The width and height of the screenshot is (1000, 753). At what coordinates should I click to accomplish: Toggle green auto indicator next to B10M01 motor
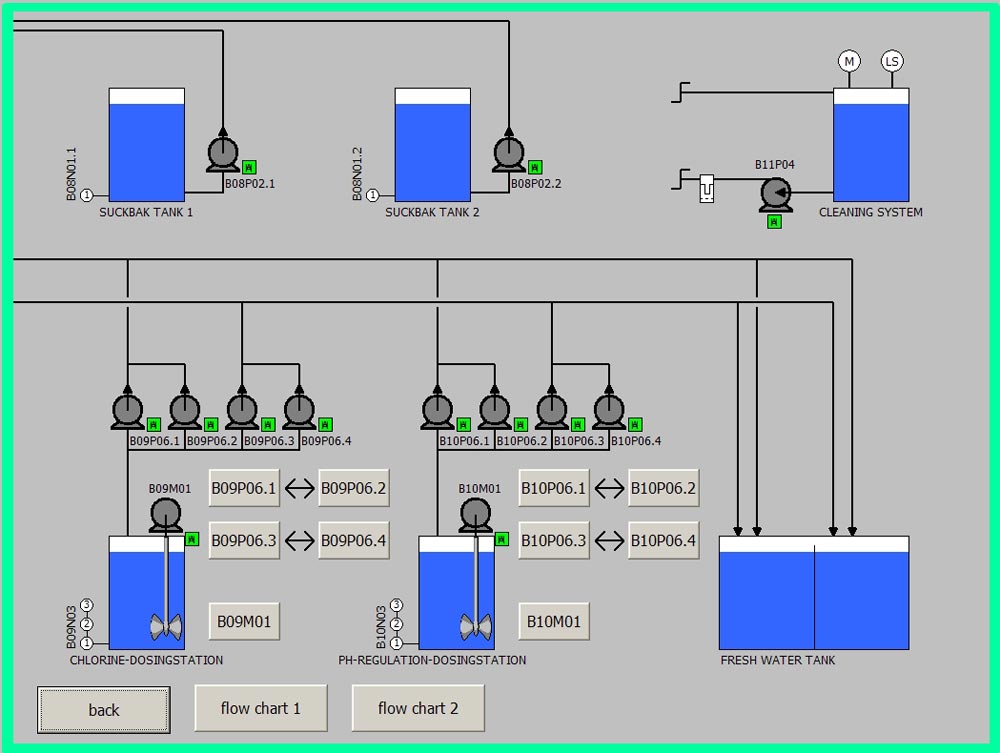(502, 539)
